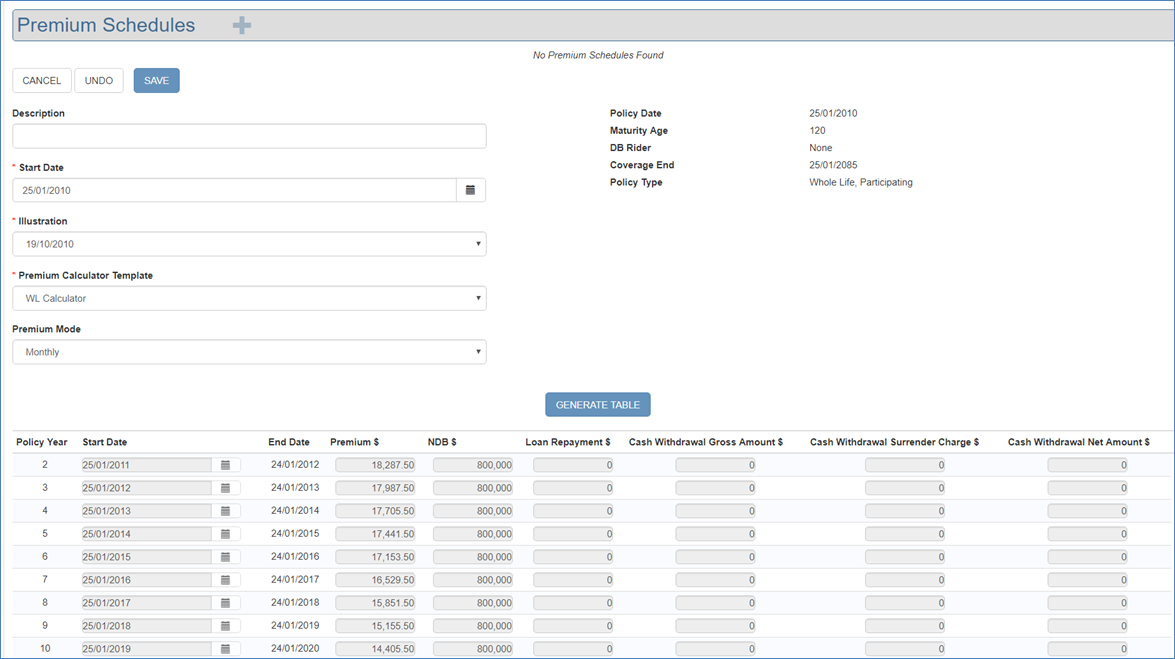This screenshot has height=659, width=1175.
Task: Open calendar icon for policy year 9 row
Action: [225, 626]
